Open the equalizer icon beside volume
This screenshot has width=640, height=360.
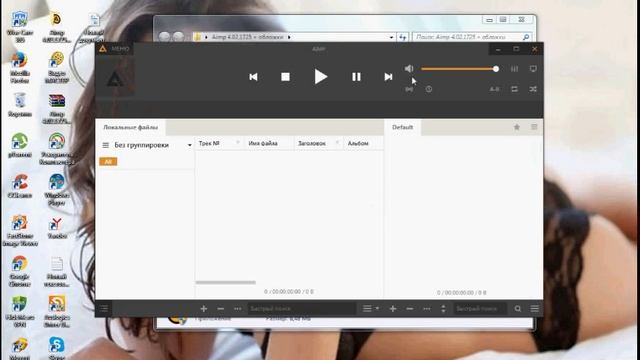tap(514, 69)
